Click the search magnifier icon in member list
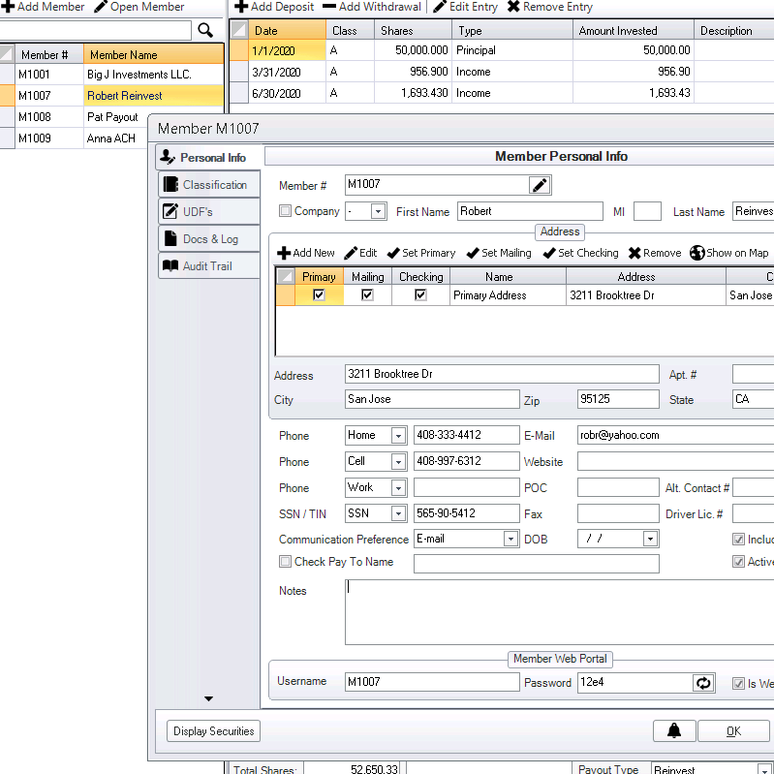The width and height of the screenshot is (774, 774). click(206, 31)
